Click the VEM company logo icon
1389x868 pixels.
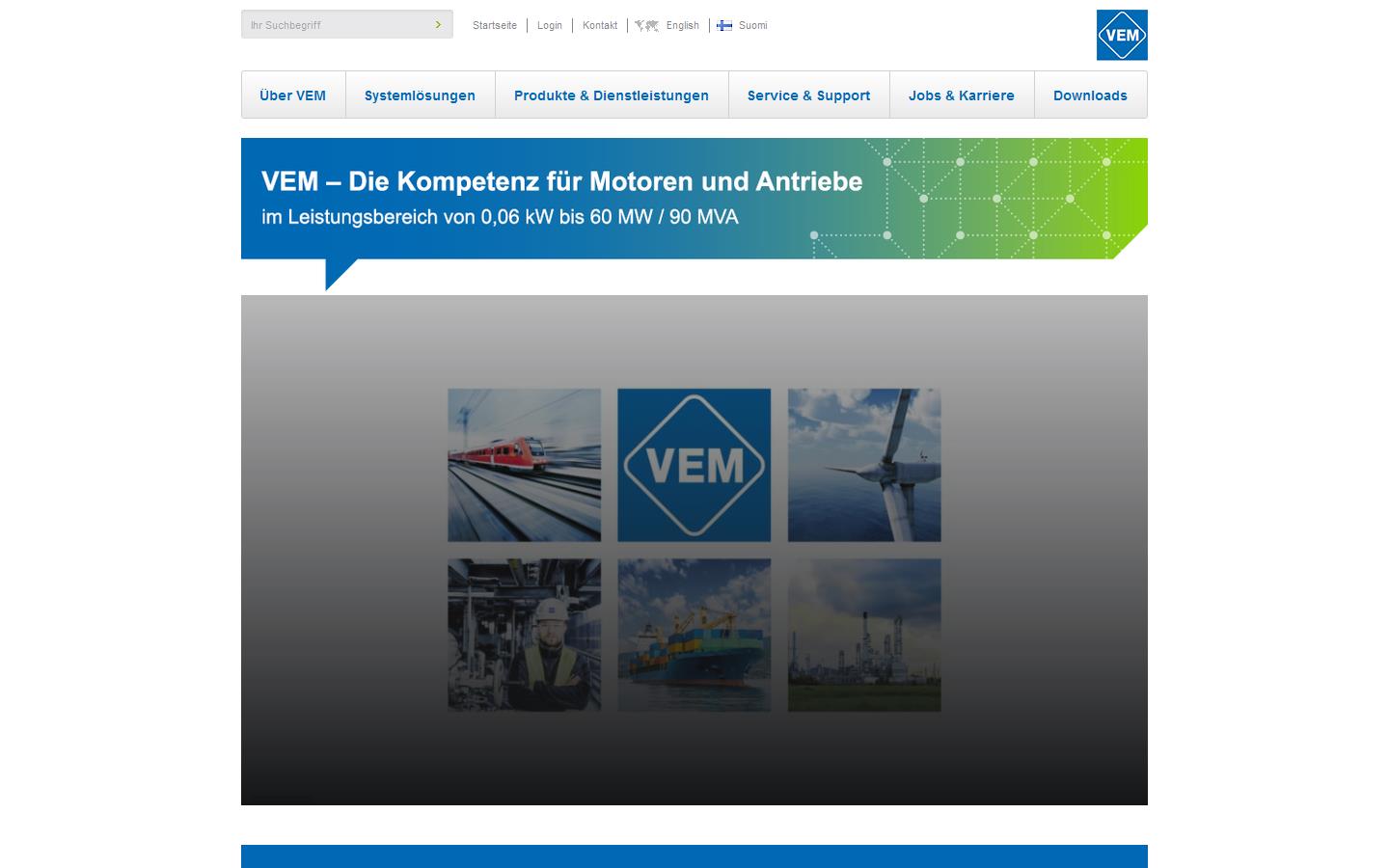[1122, 35]
